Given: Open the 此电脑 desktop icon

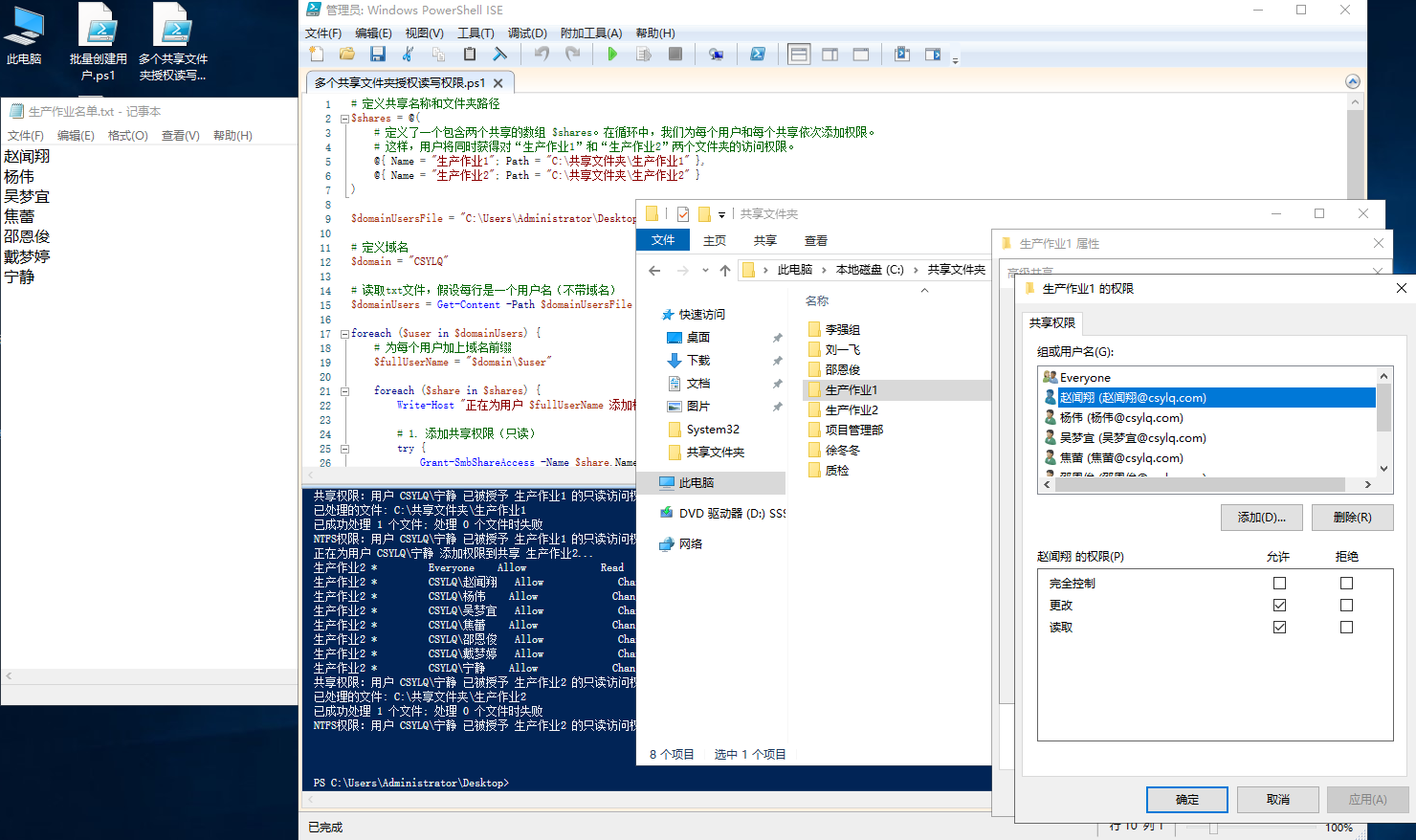Looking at the screenshot, I should (x=25, y=35).
